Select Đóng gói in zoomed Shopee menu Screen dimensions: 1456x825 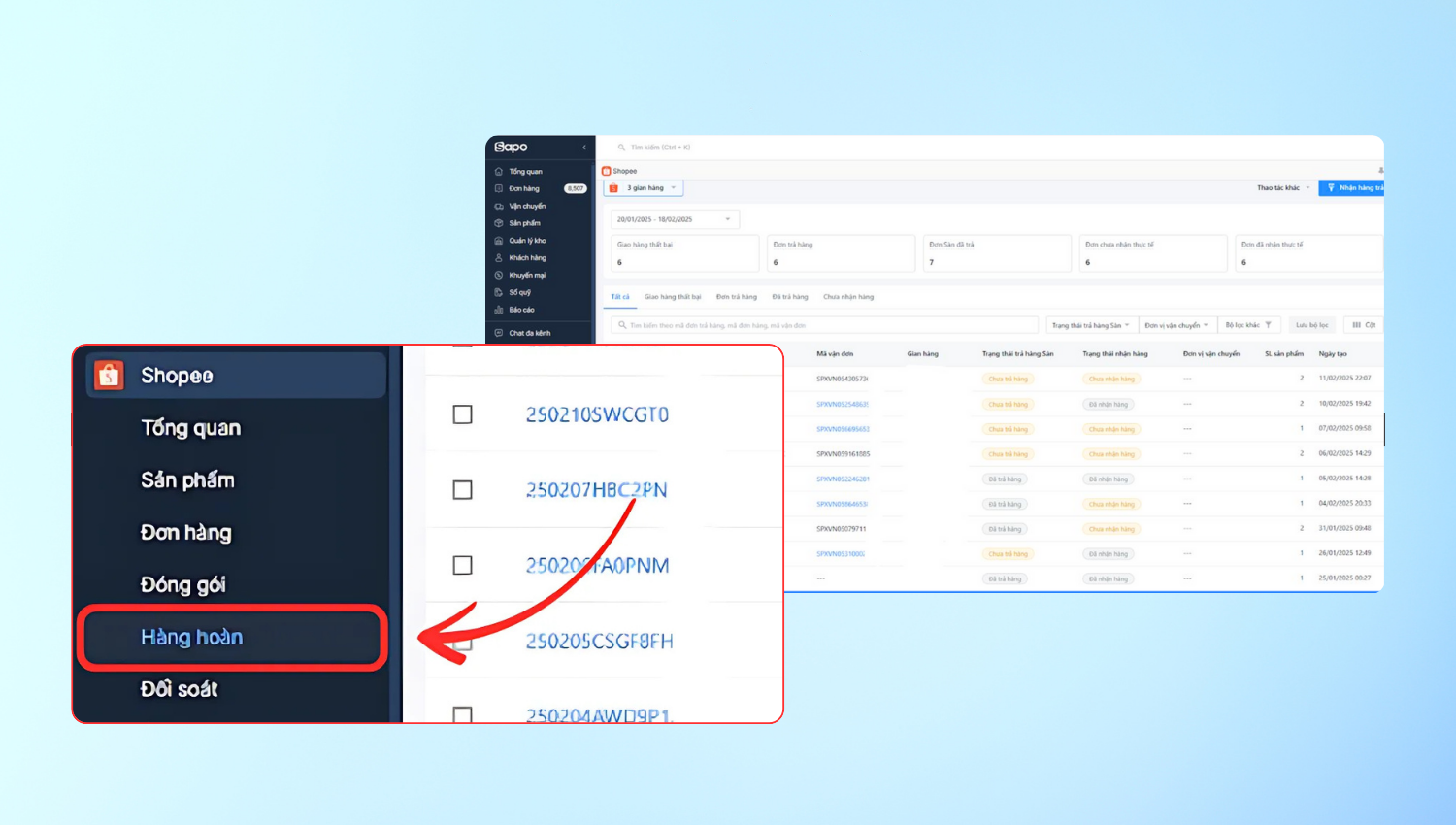[x=183, y=585]
